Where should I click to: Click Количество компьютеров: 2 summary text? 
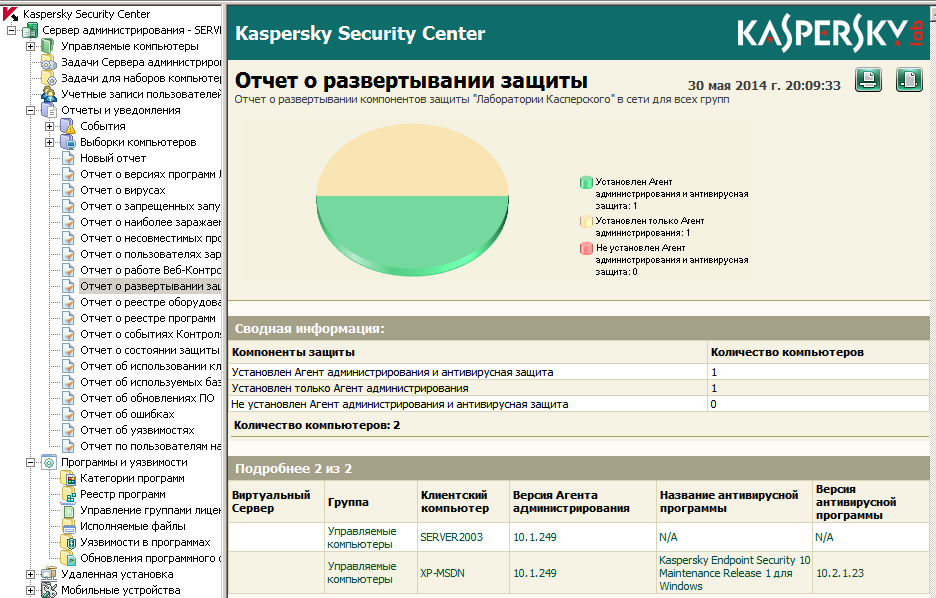[317, 426]
